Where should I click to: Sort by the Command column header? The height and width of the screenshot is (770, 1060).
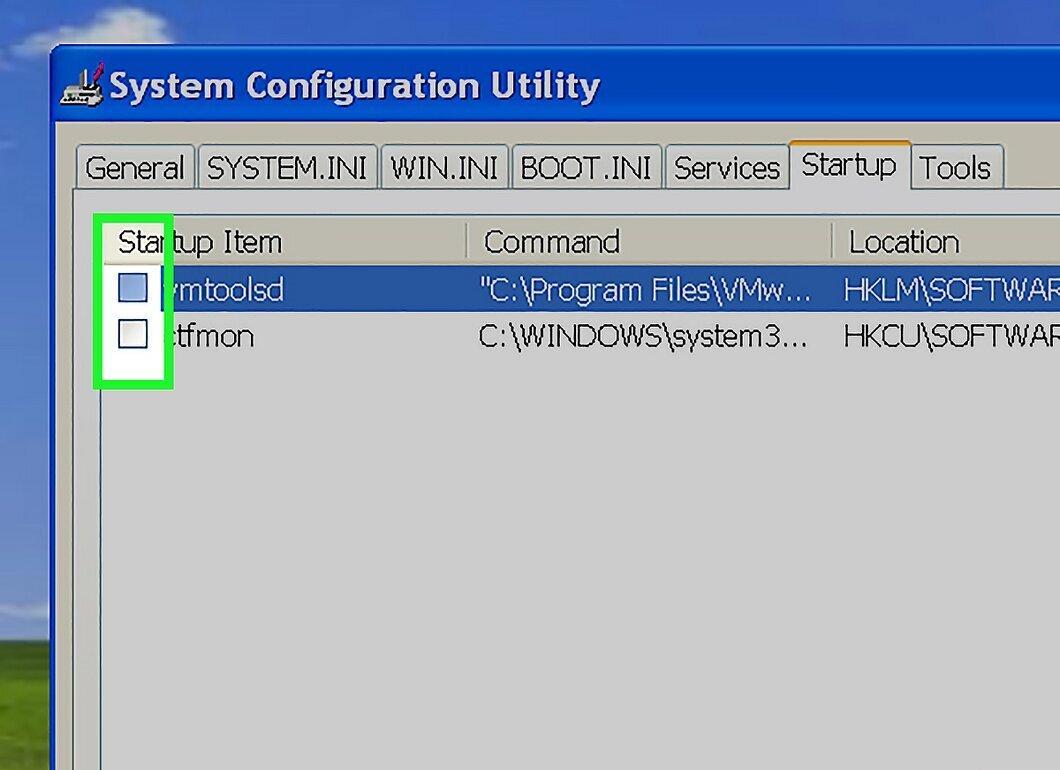pos(649,241)
